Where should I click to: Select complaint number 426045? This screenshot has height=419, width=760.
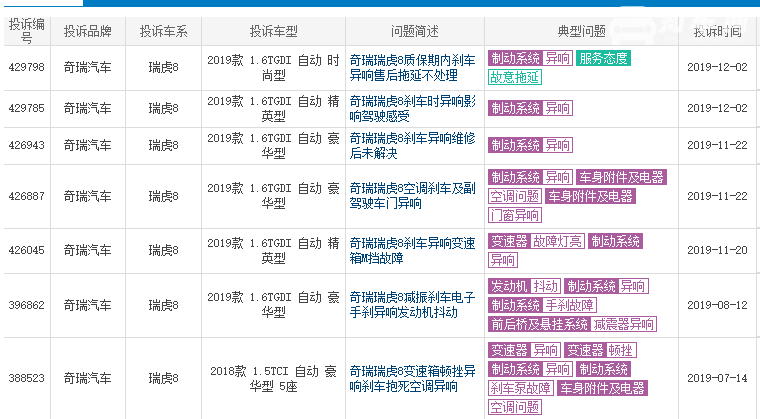click(27, 250)
